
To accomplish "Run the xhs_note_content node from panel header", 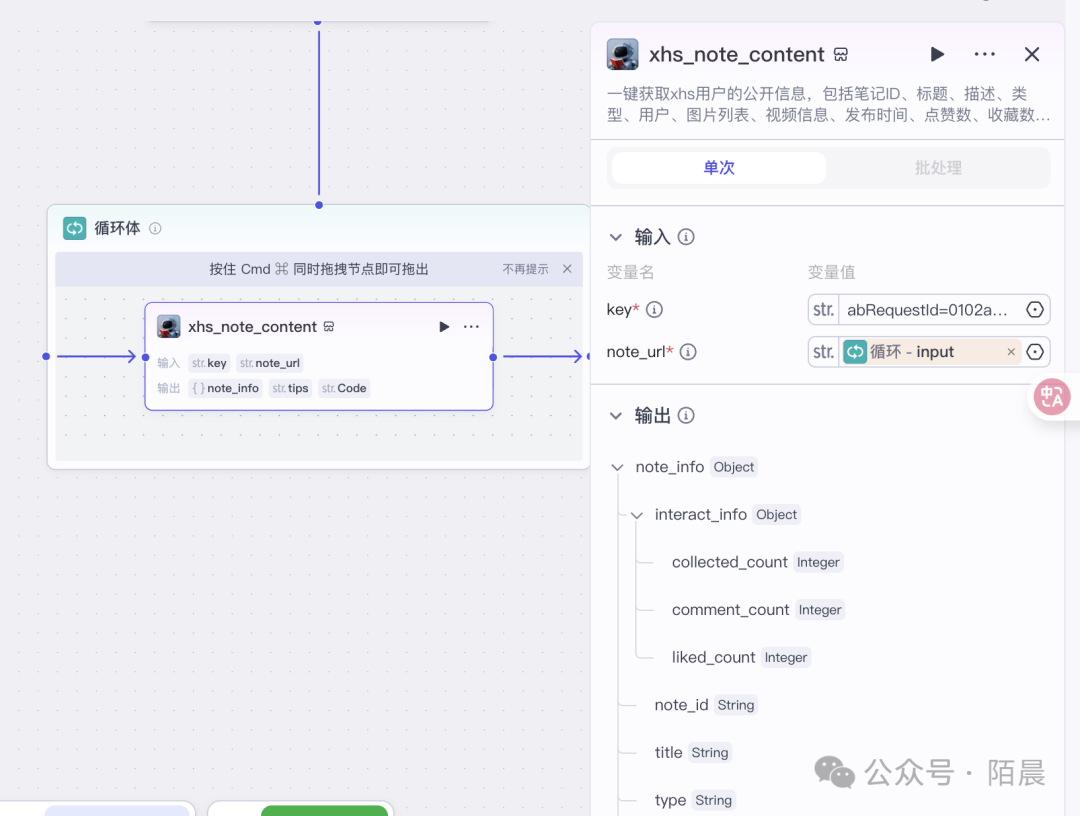I will coord(937,54).
